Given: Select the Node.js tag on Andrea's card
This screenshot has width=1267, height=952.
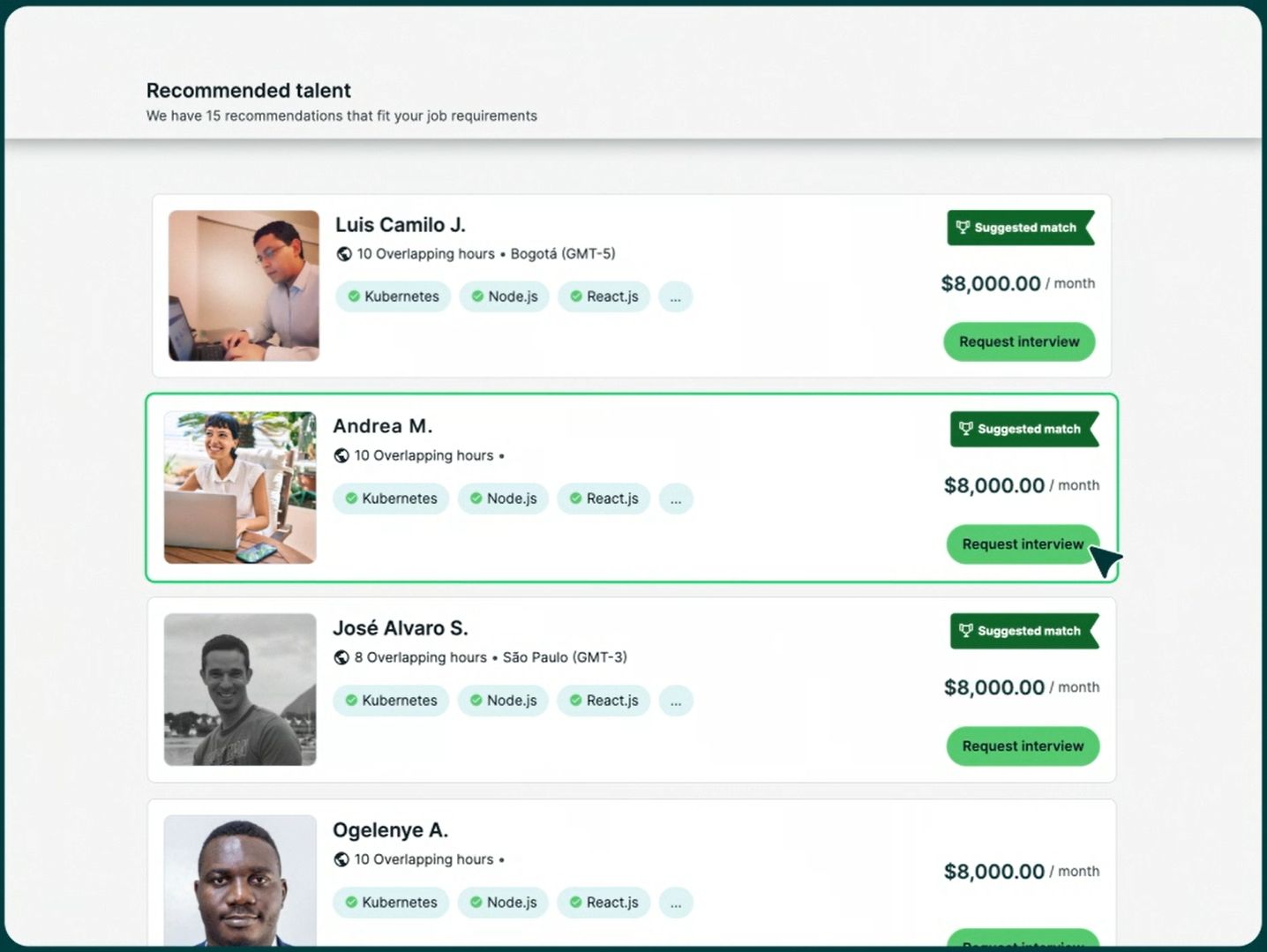Looking at the screenshot, I should (503, 498).
